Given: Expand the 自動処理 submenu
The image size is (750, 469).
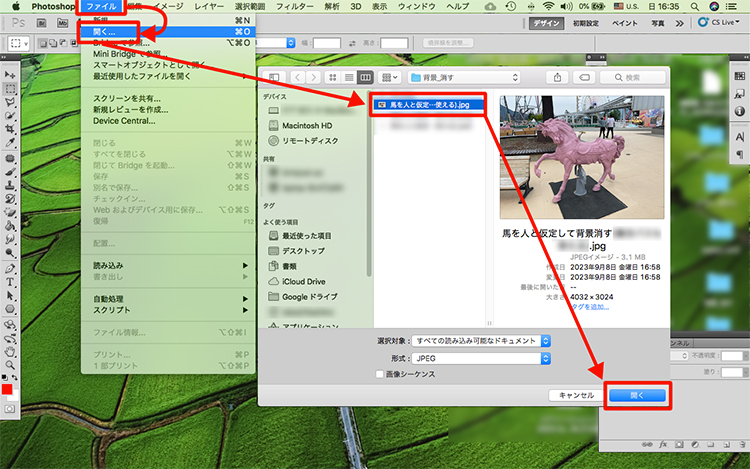Looking at the screenshot, I should [170, 299].
